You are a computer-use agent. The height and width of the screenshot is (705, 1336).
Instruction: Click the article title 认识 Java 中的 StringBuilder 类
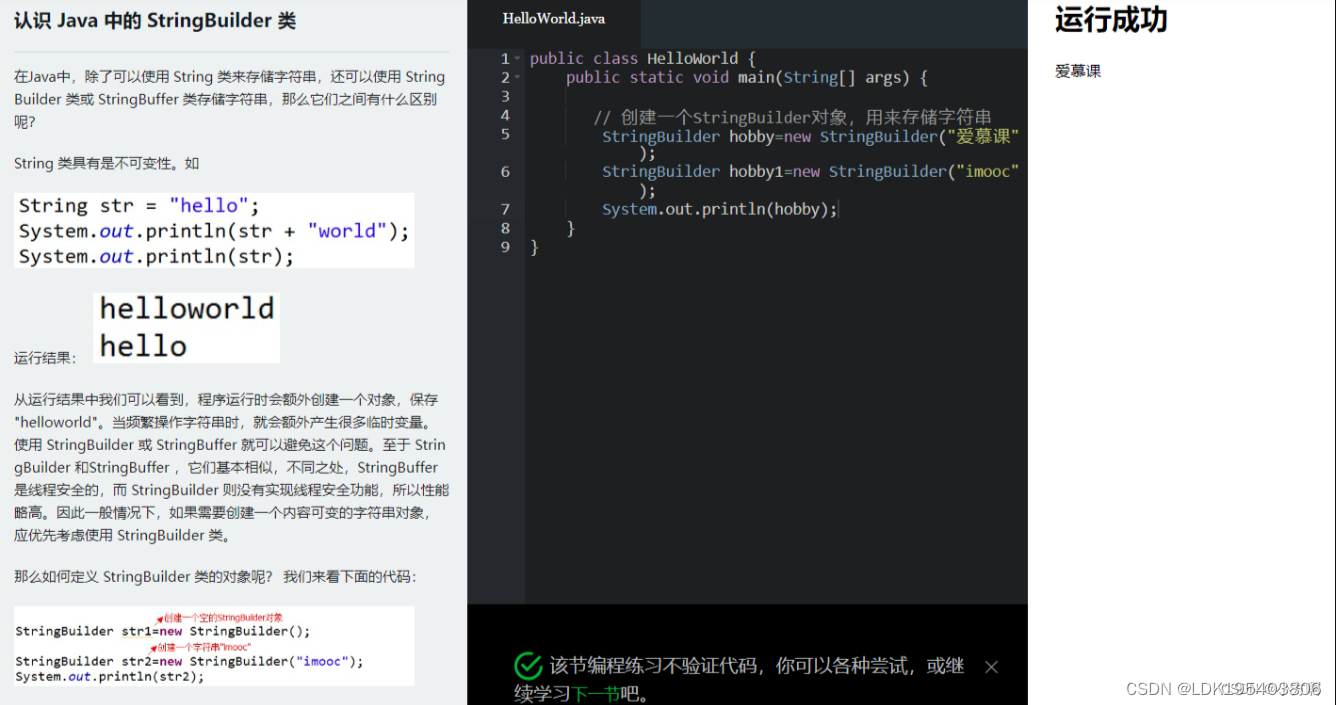(154, 20)
